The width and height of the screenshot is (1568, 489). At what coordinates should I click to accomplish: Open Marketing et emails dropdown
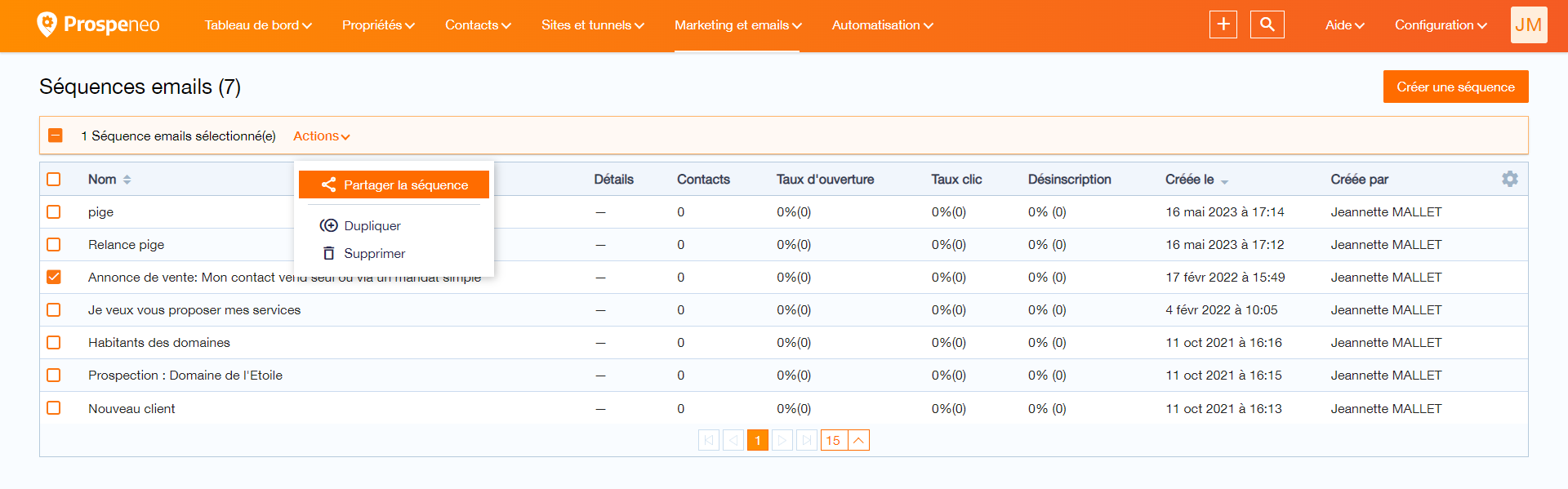coord(738,25)
